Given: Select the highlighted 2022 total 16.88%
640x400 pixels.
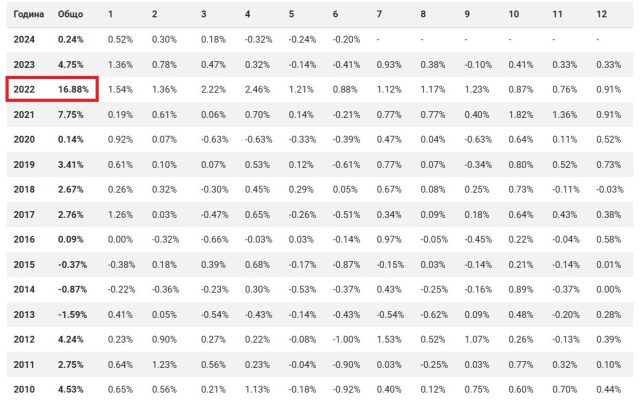Looking at the screenshot, I should (71, 89).
